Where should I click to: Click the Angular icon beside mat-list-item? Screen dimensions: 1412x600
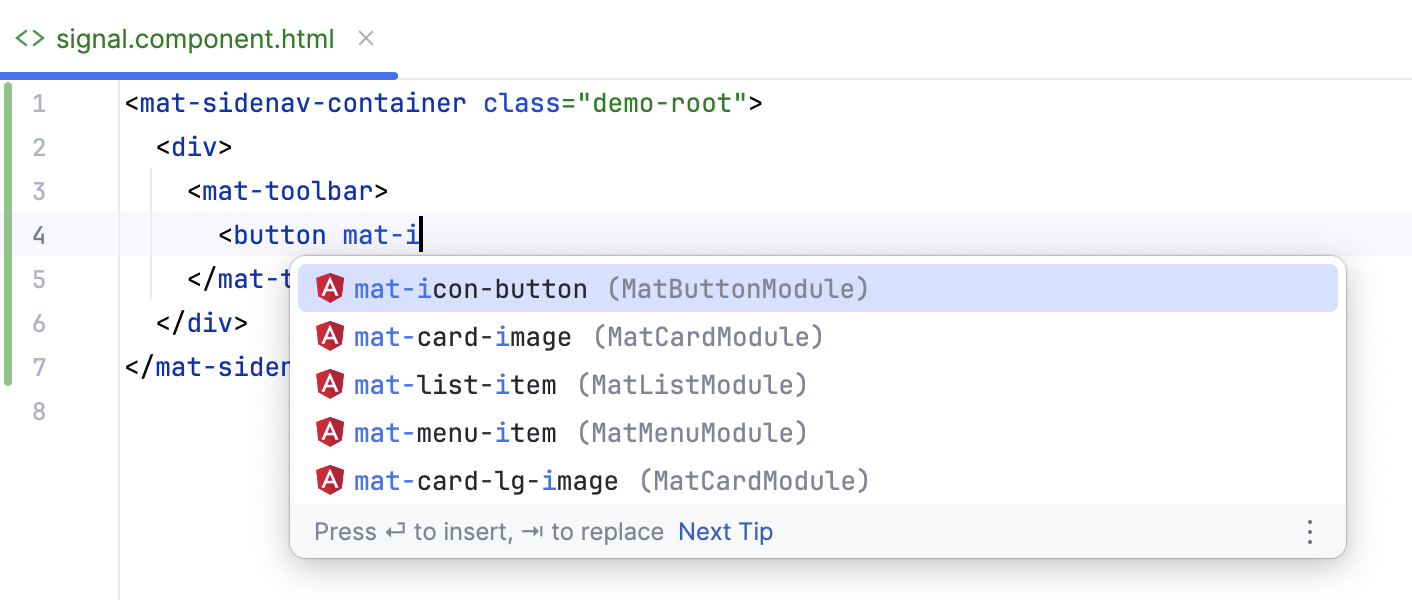[x=330, y=384]
